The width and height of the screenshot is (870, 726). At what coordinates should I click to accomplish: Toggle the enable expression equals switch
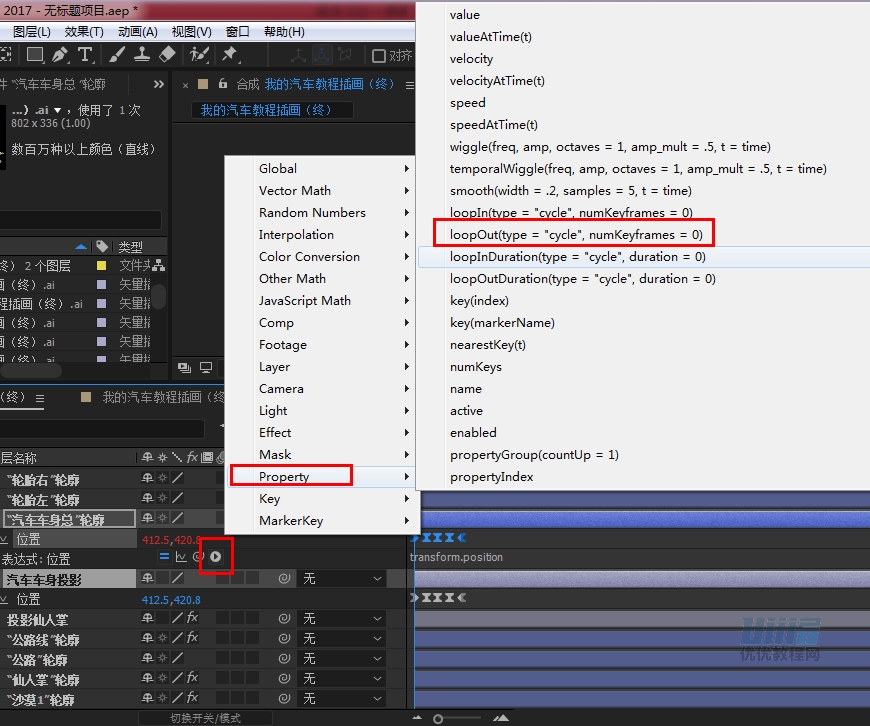pyautogui.click(x=165, y=556)
